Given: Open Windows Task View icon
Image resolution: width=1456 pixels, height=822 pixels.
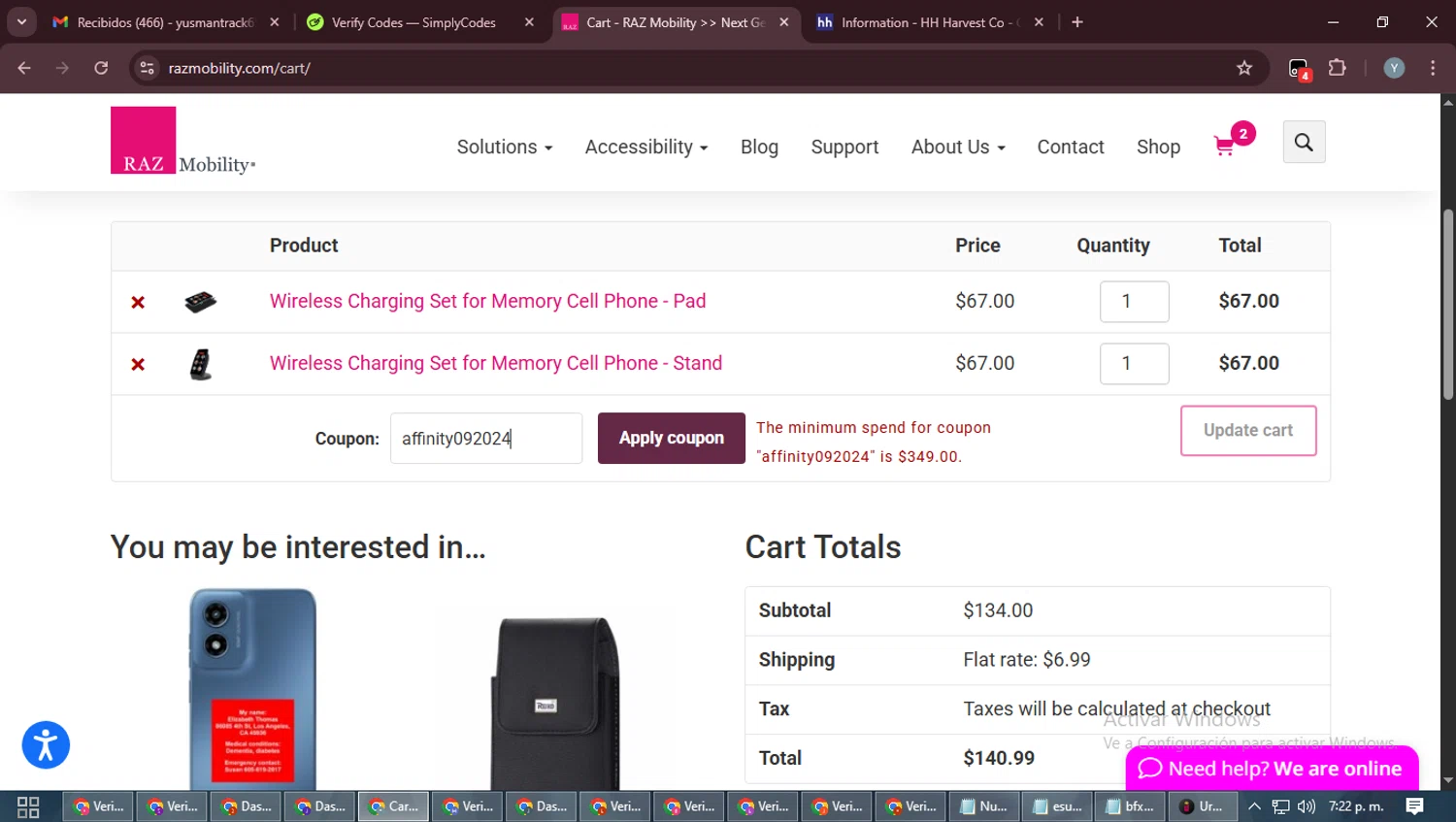Looking at the screenshot, I should click(28, 806).
